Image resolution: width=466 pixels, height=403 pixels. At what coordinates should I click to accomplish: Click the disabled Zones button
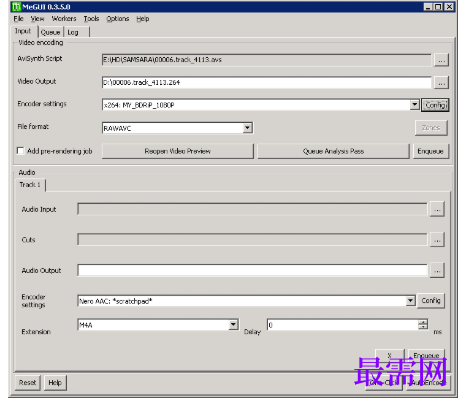431,128
